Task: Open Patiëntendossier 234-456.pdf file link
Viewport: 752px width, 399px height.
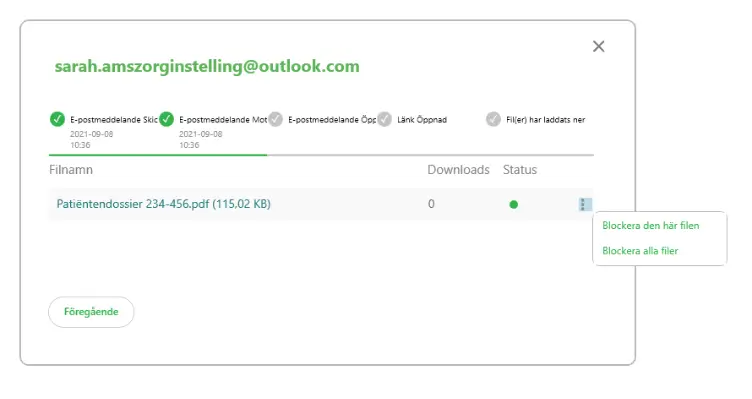Action: pos(164,204)
